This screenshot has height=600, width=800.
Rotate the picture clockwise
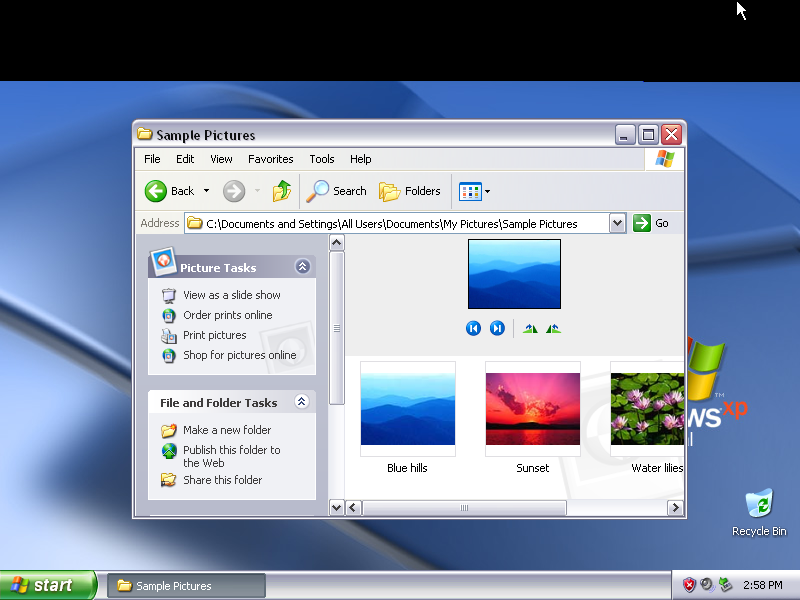click(530, 328)
